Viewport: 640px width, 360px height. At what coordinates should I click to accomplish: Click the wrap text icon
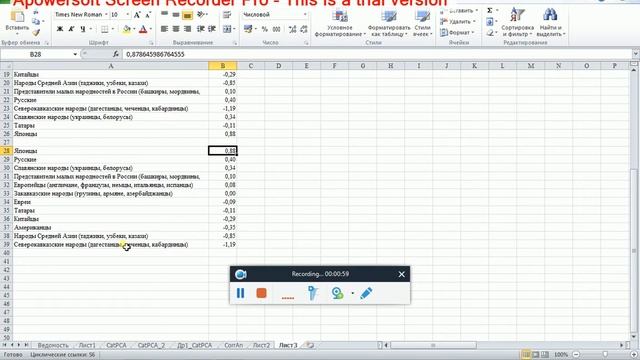(227, 15)
